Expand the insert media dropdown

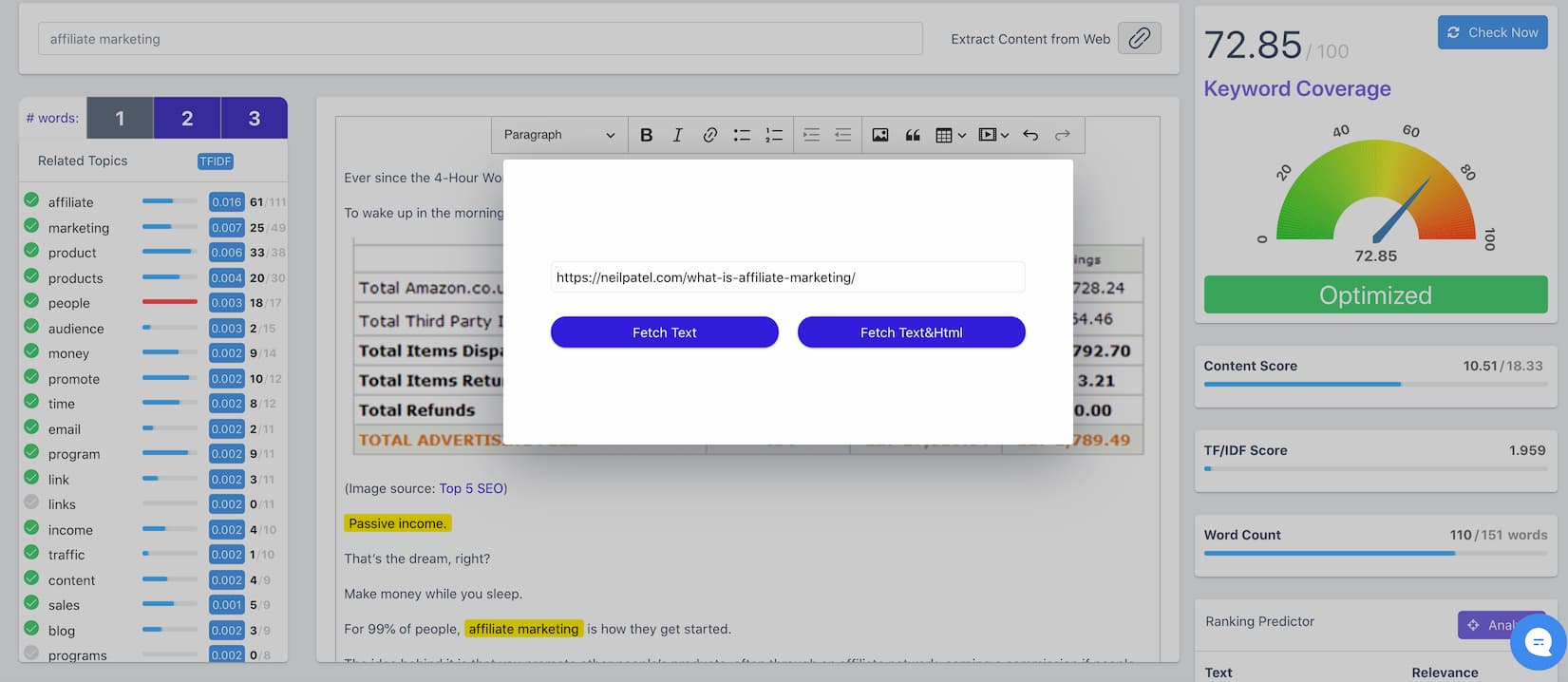click(x=993, y=135)
